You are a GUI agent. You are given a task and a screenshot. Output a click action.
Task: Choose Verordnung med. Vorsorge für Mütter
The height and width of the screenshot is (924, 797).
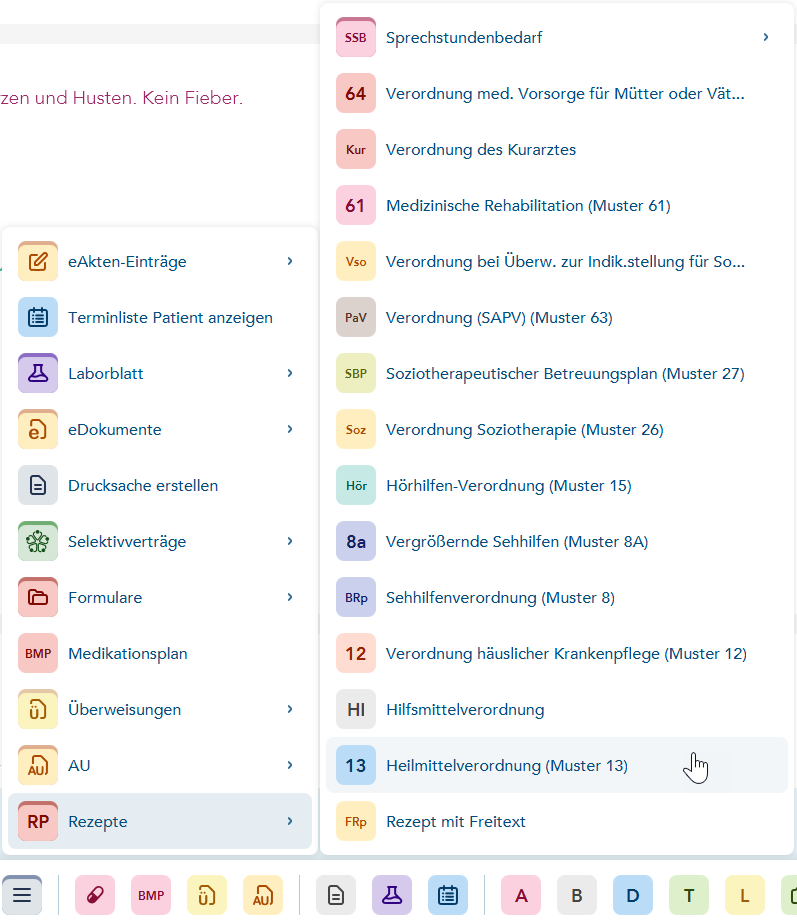click(x=556, y=93)
